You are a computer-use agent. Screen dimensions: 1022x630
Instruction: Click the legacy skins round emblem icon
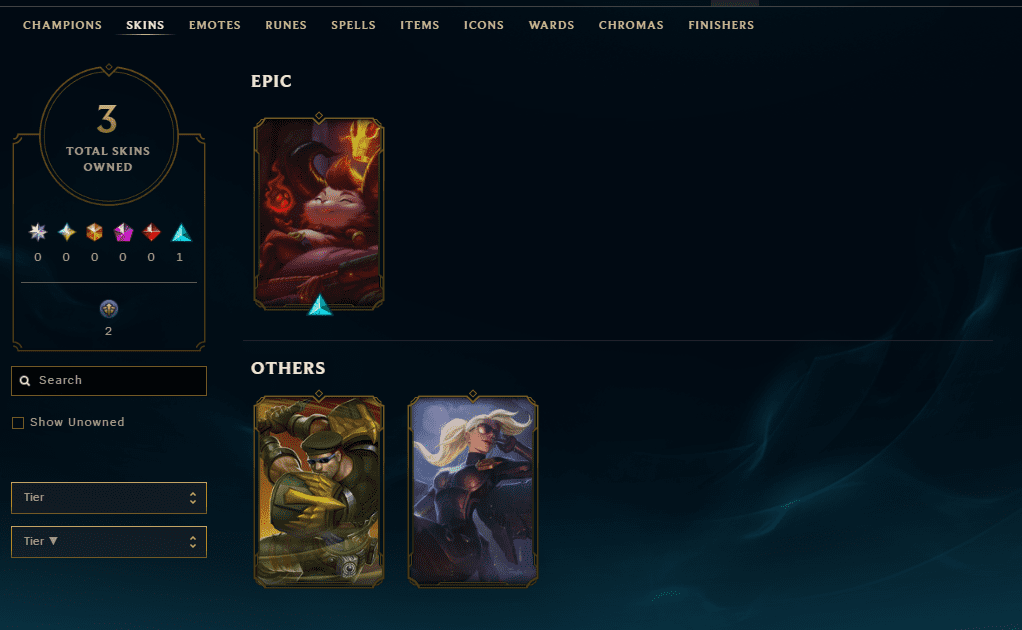(109, 309)
